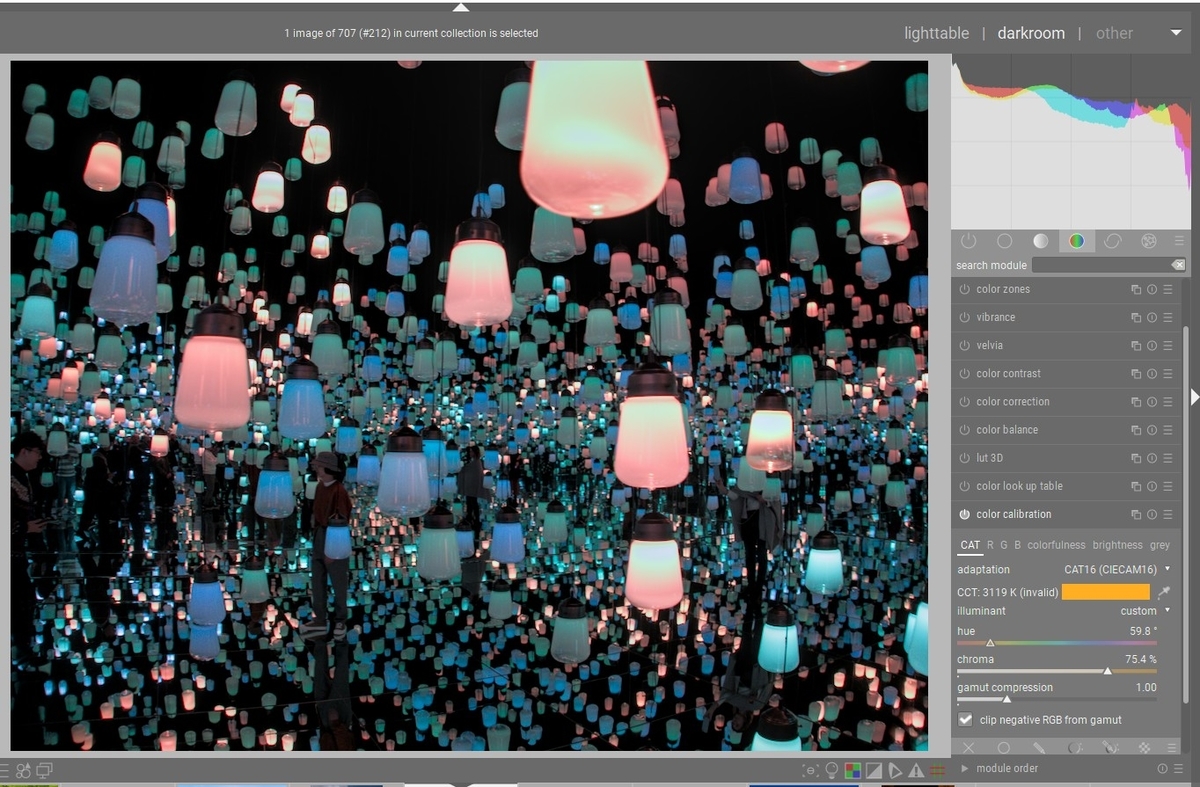
Task: Reset the color correction module
Action: 1152,401
